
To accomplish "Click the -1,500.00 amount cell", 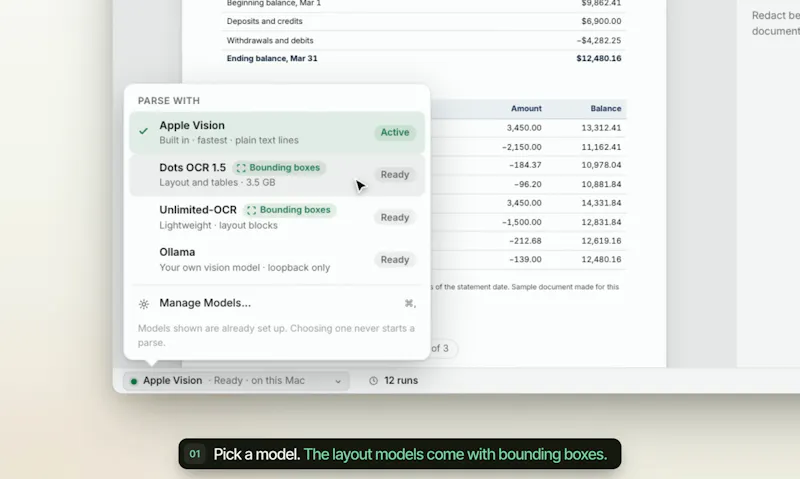I will coord(521,222).
